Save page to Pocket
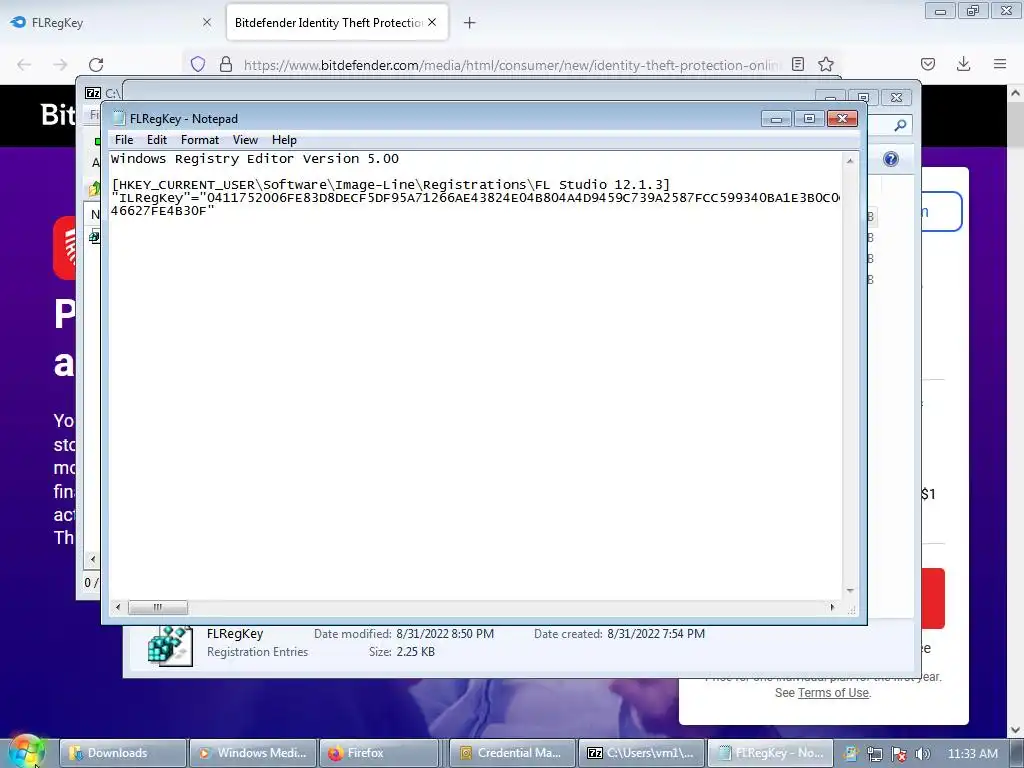Viewport: 1024px width, 768px height. [928, 64]
